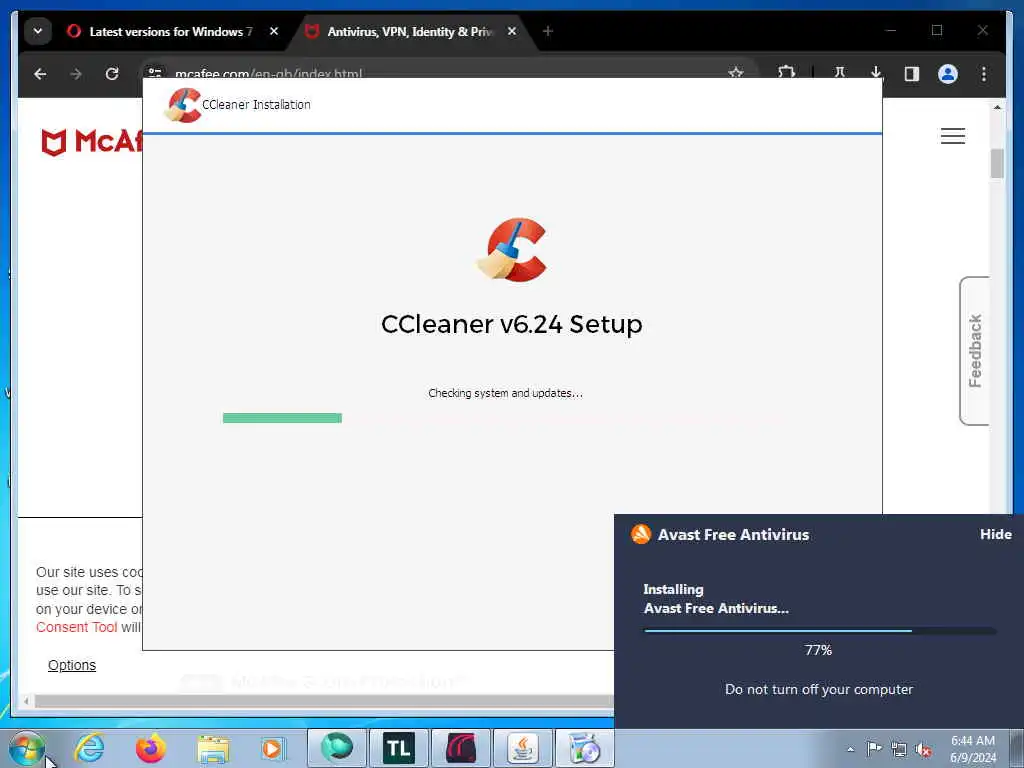The image size is (1024, 768).
Task: Click the Checking system and updates text
Action: point(505,393)
